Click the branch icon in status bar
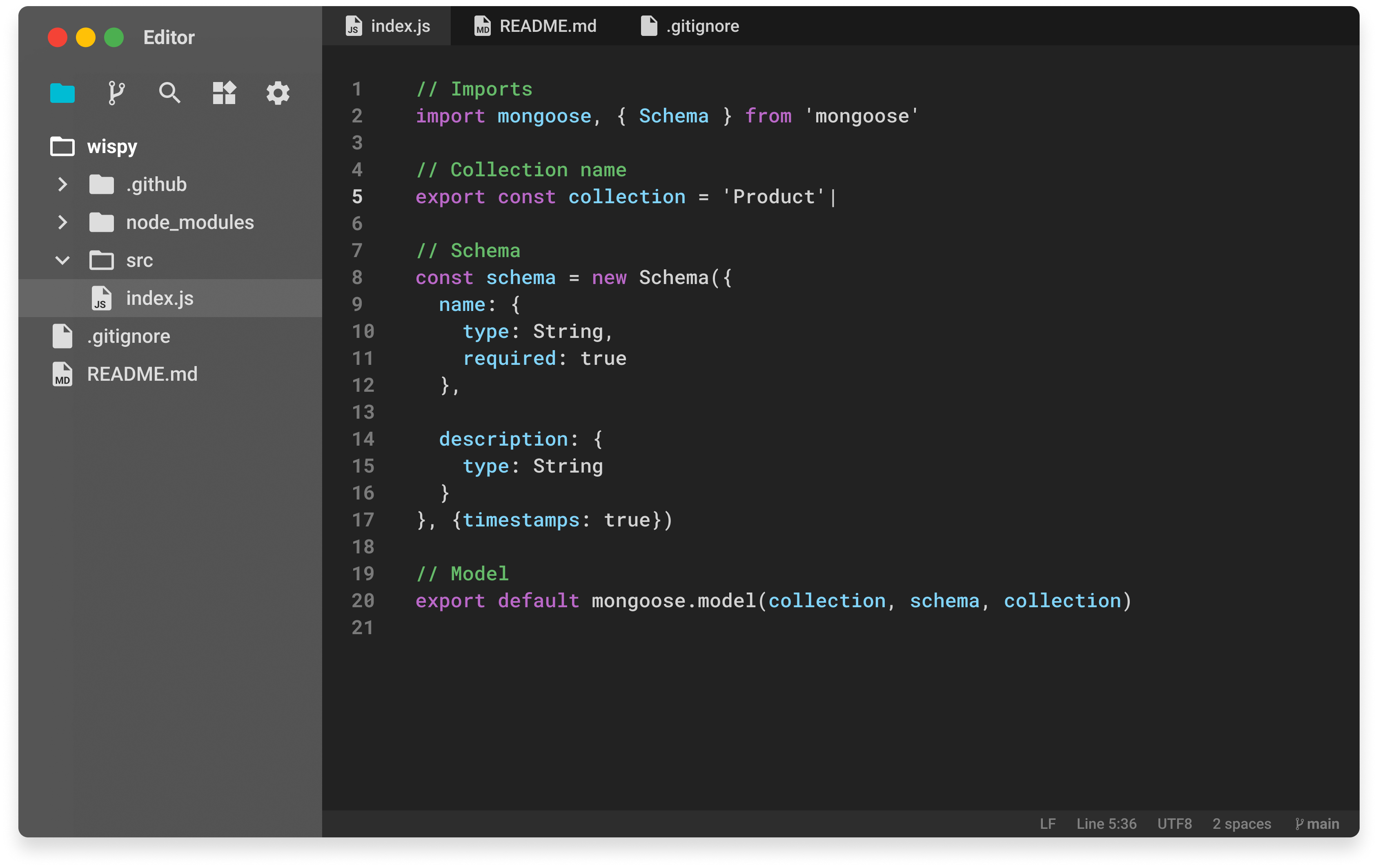 [x=1298, y=824]
